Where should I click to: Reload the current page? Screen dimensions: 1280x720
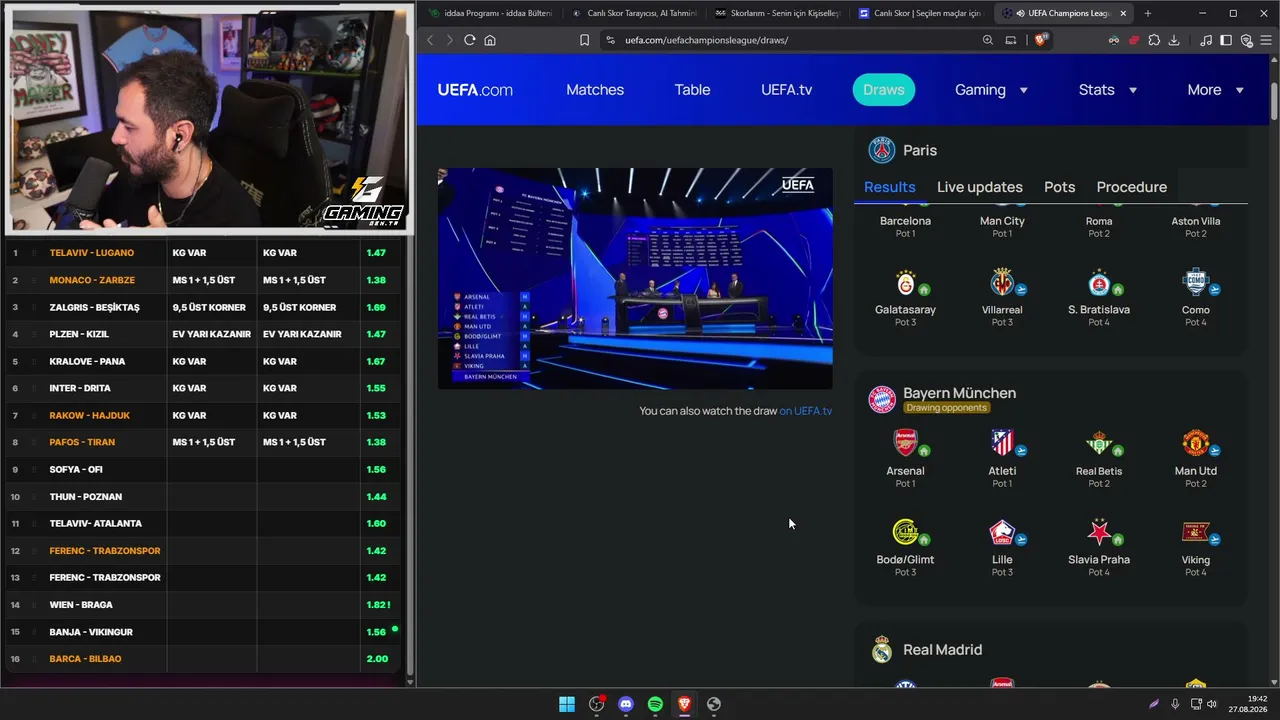point(470,40)
